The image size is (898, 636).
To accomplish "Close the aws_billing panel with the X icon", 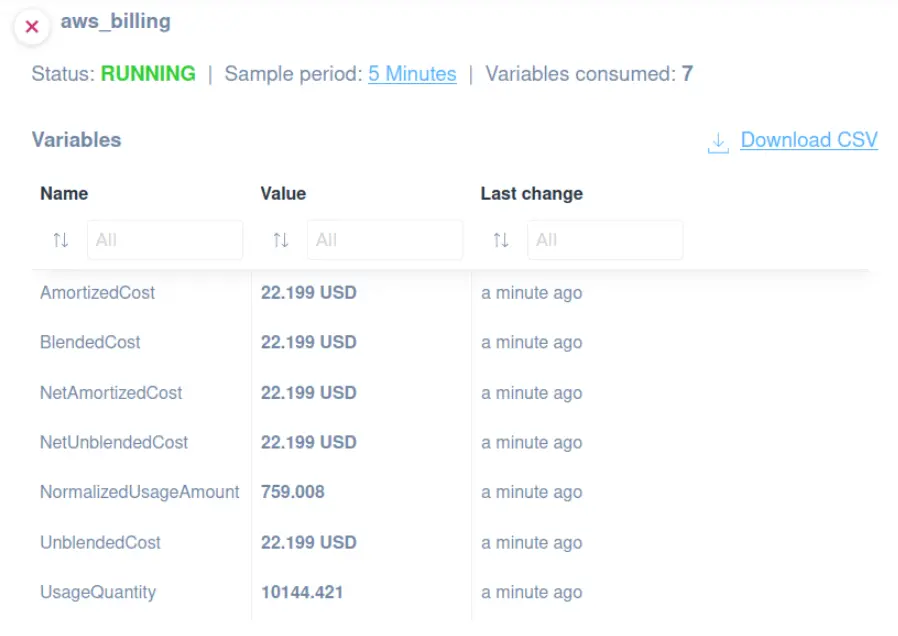I will coord(32,26).
